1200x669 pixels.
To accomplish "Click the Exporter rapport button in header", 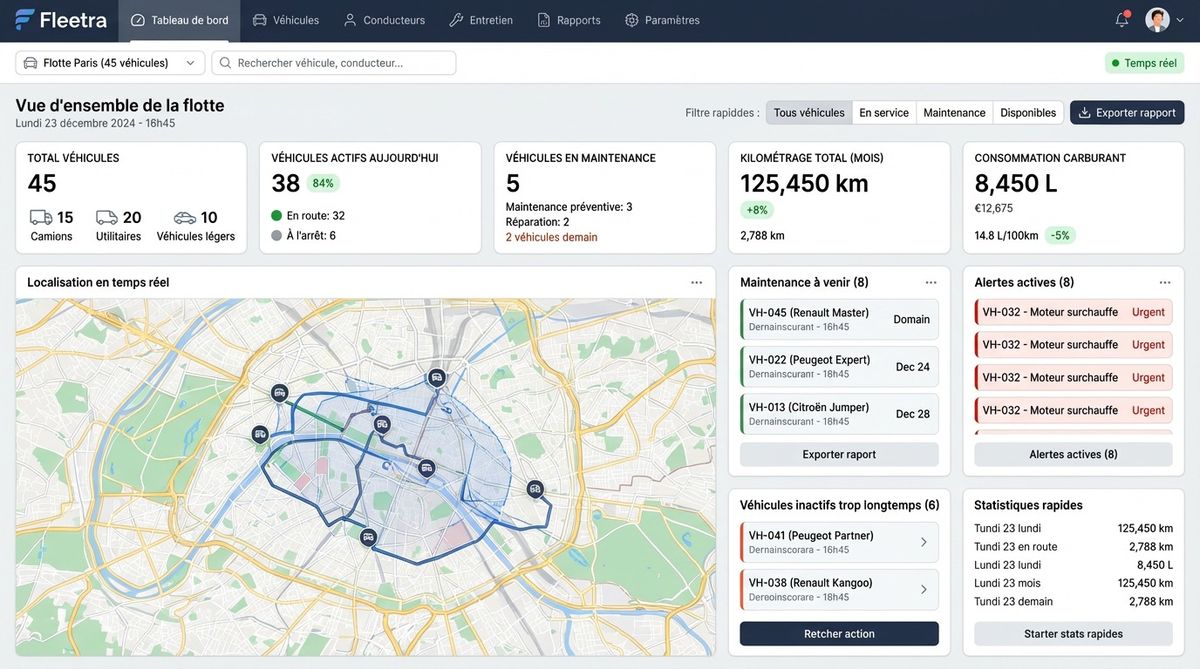I will 1127,113.
